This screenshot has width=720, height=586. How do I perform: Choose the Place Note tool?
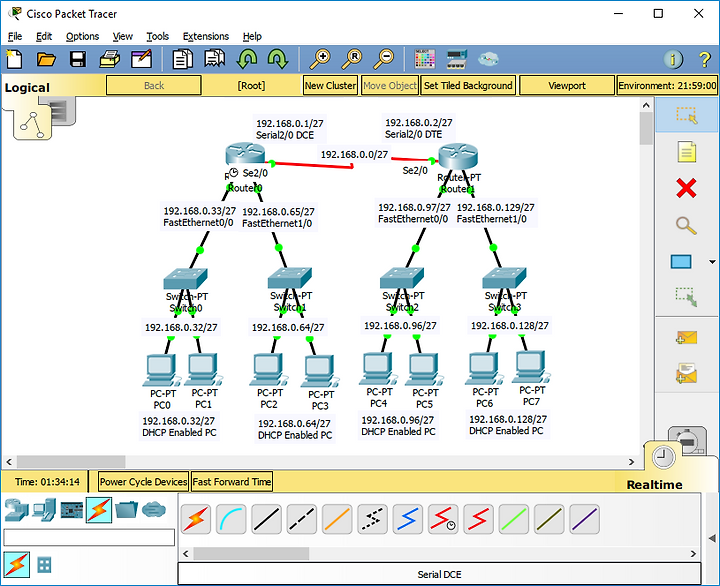pos(686,152)
